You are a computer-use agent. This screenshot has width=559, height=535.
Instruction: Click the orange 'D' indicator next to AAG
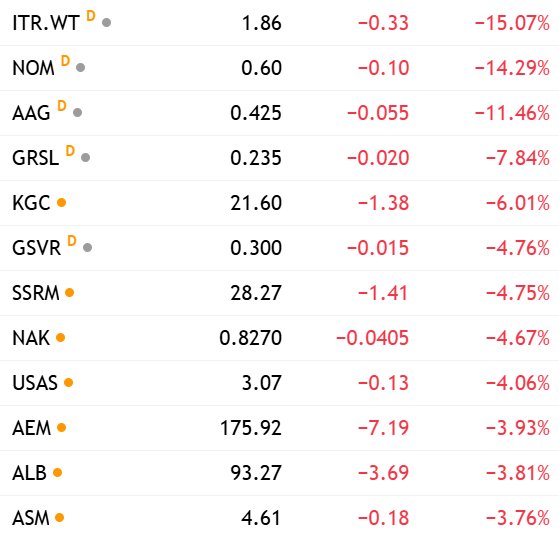click(x=62, y=106)
